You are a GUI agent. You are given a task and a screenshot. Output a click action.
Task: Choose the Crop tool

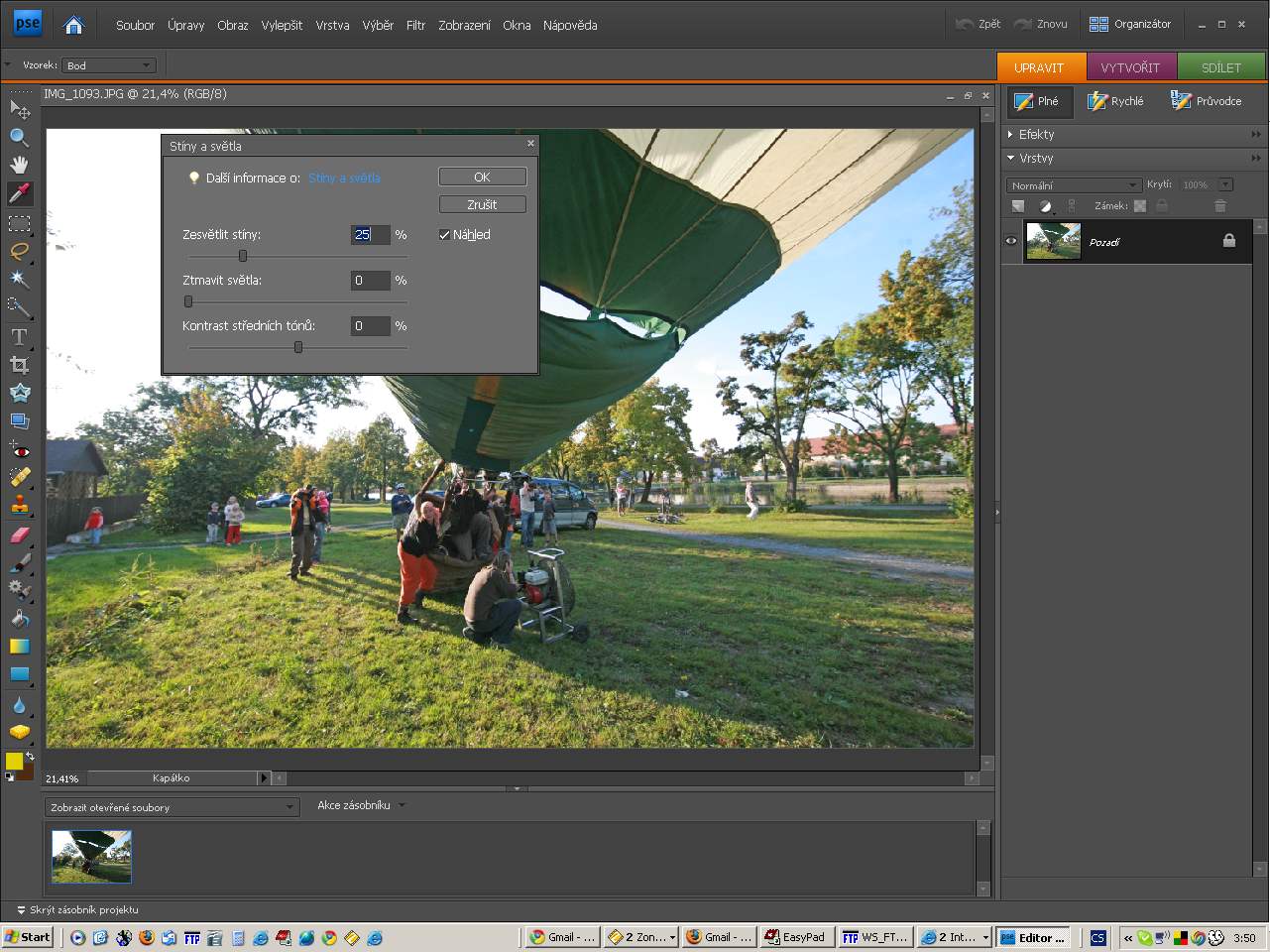[19, 365]
